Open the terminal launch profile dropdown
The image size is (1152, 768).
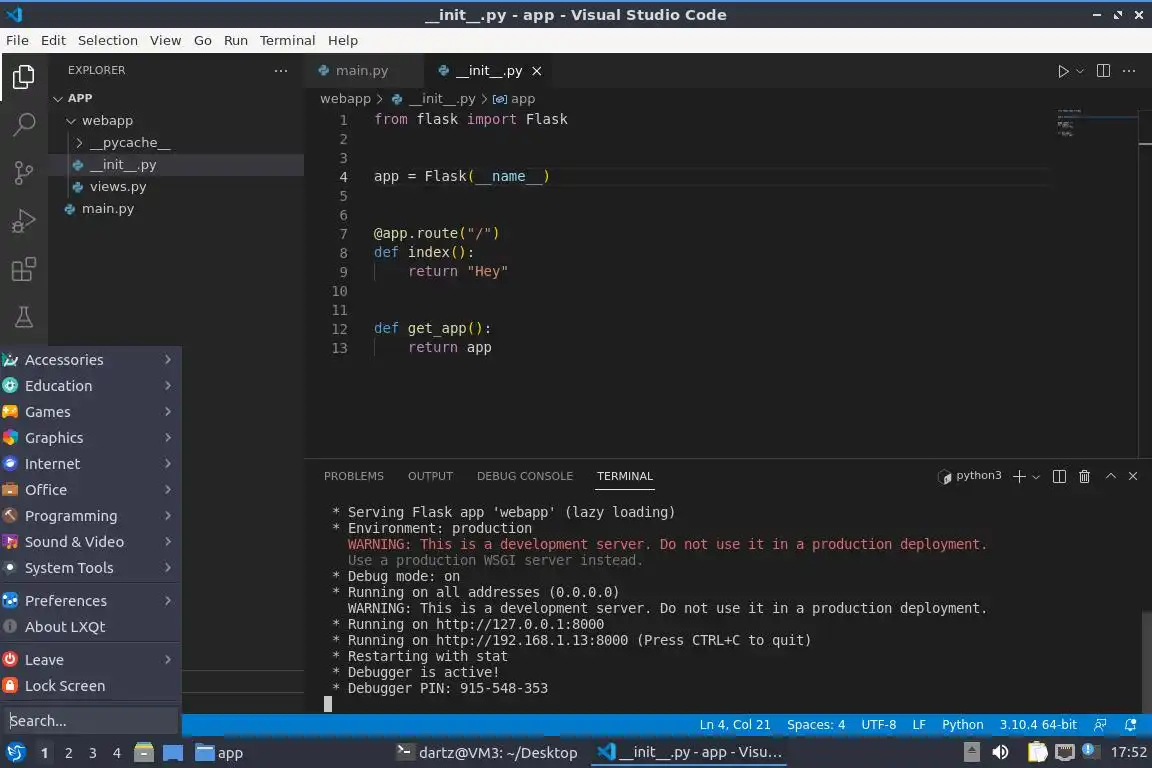pyautogui.click(x=1036, y=477)
